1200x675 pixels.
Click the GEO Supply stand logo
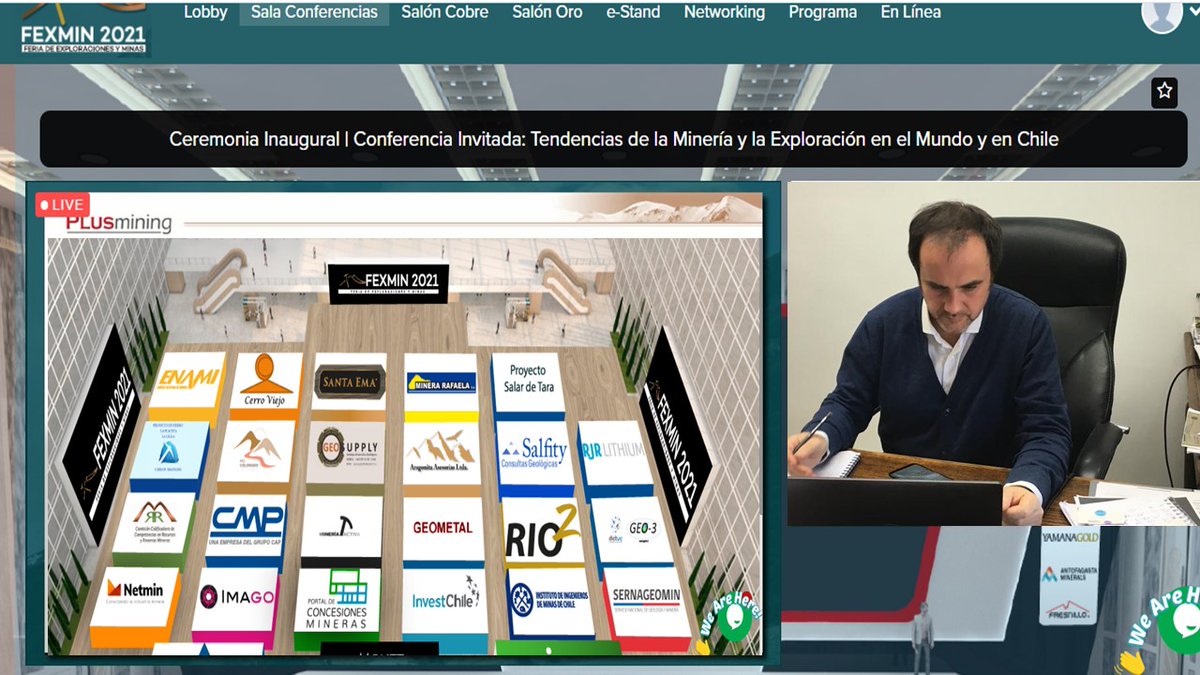(346, 451)
